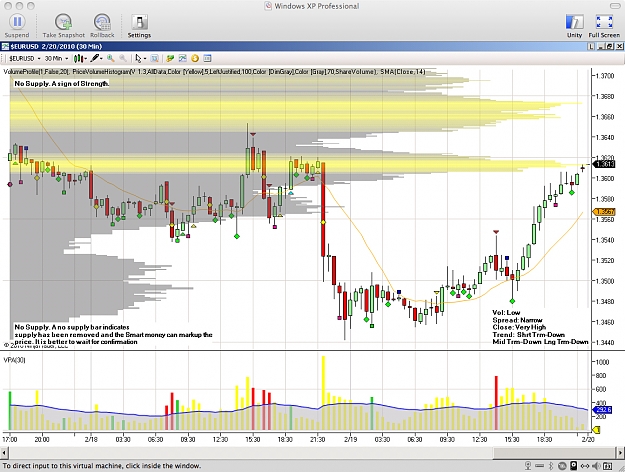Expand the chart style dropdown arrow

tap(85, 59)
